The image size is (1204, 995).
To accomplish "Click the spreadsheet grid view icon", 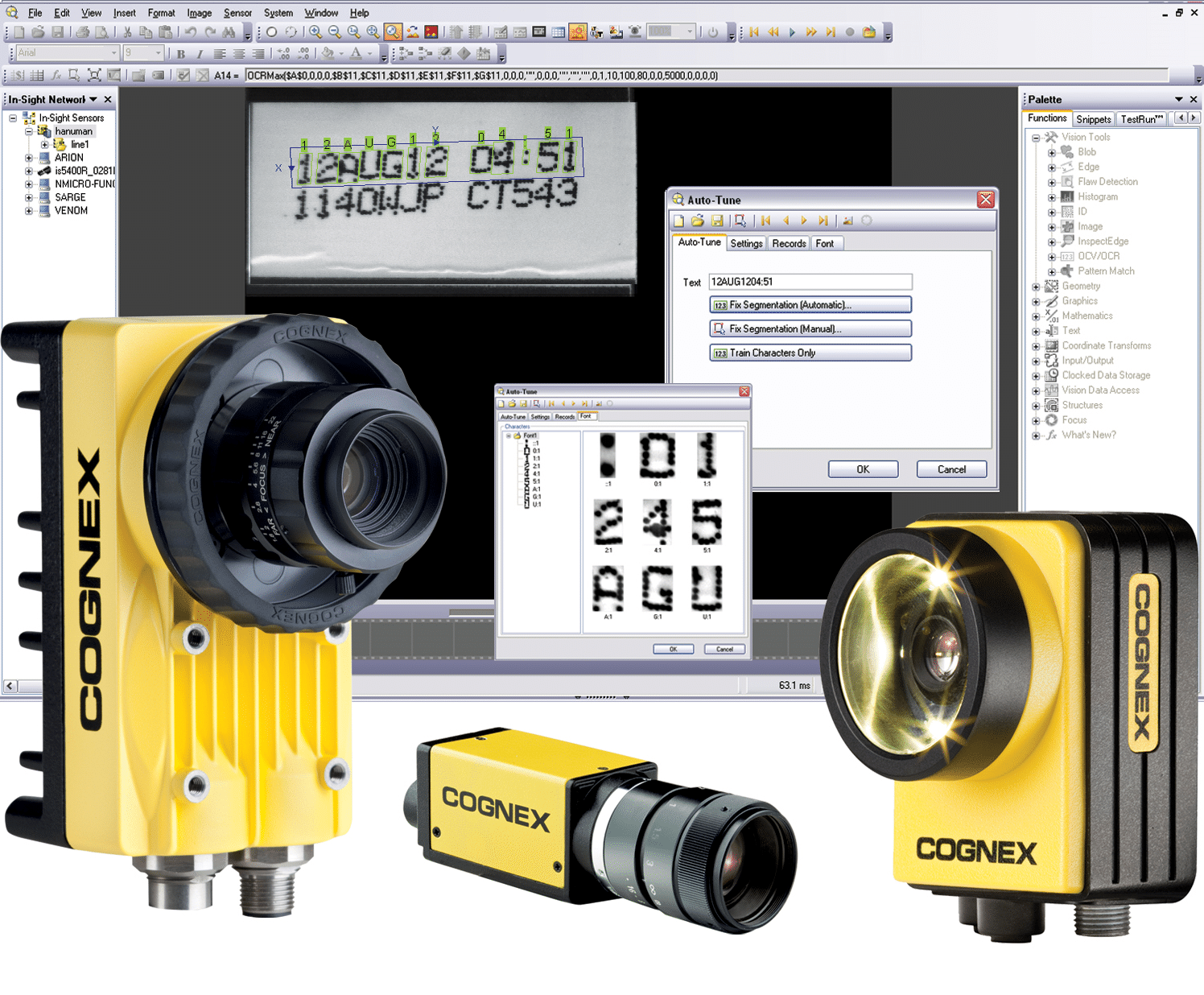I will [559, 32].
